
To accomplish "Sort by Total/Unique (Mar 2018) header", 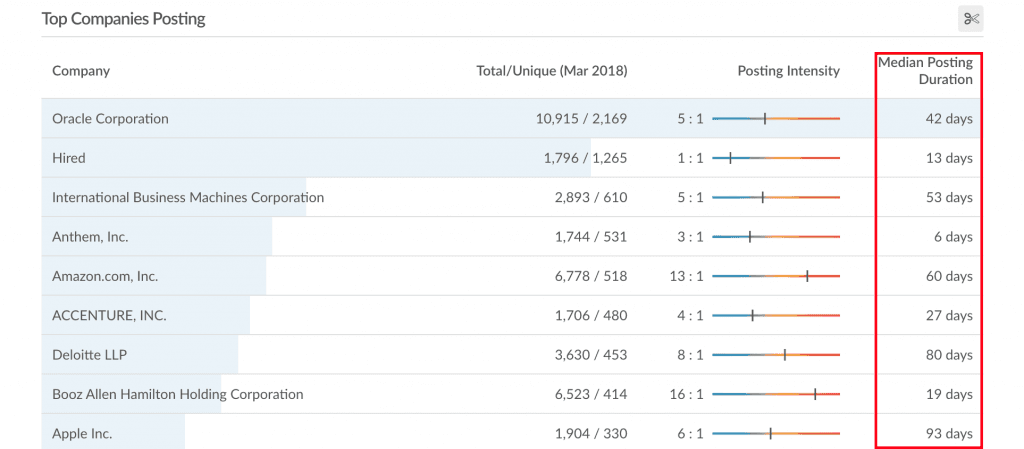I will pyautogui.click(x=552, y=71).
